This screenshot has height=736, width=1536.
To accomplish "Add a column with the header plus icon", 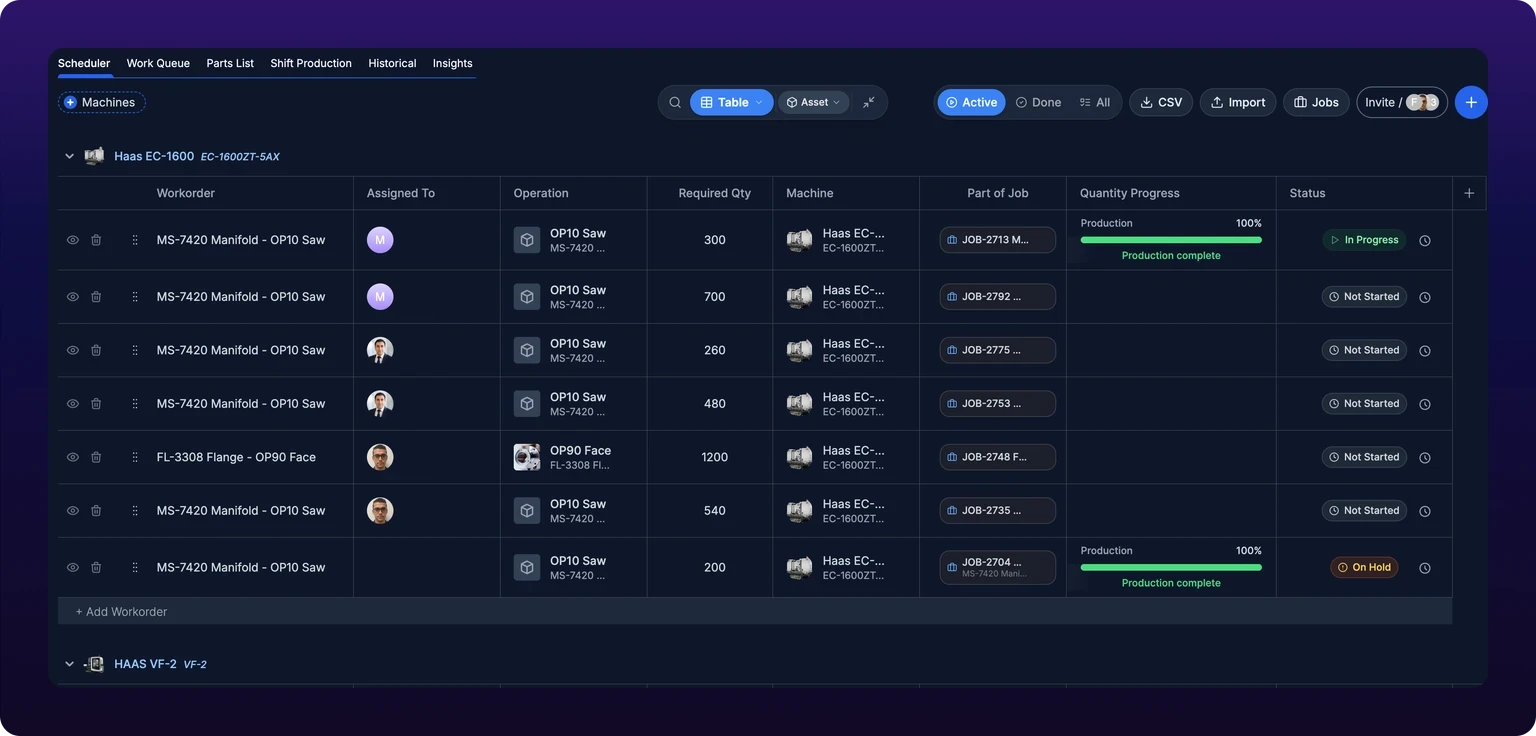I will [1469, 193].
